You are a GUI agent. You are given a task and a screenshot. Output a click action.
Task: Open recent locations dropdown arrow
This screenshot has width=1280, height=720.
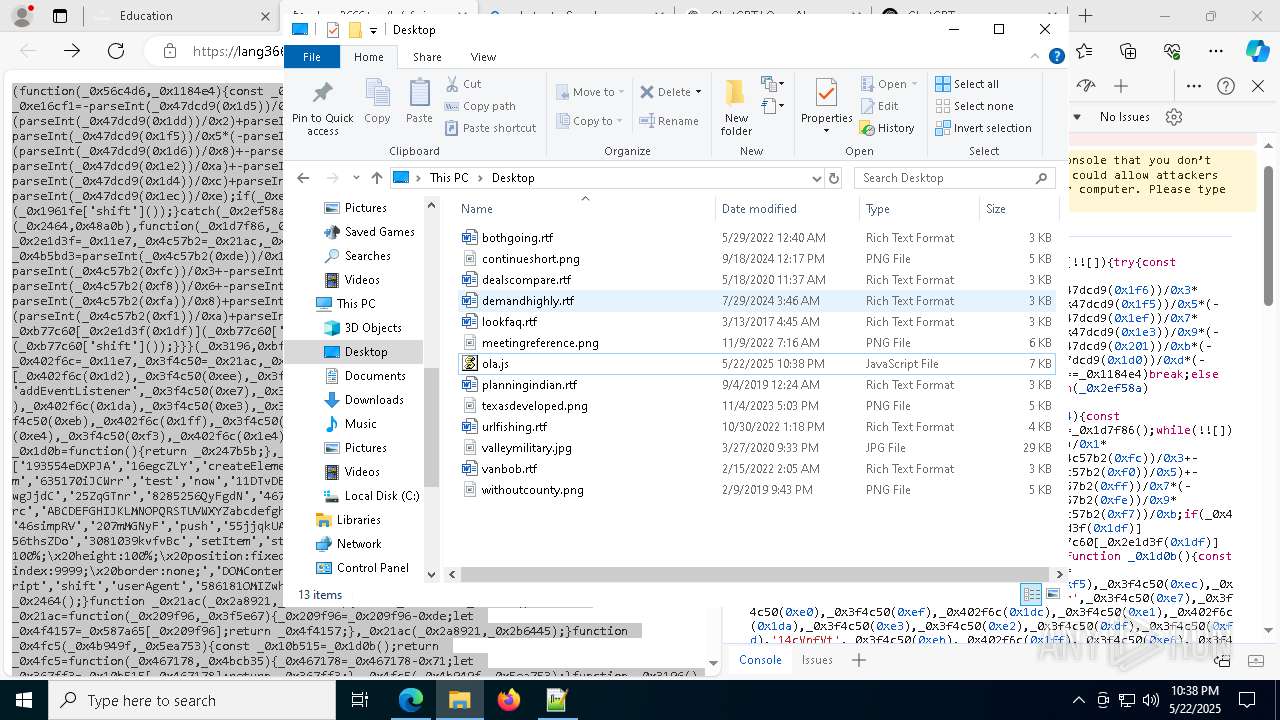(x=356, y=178)
